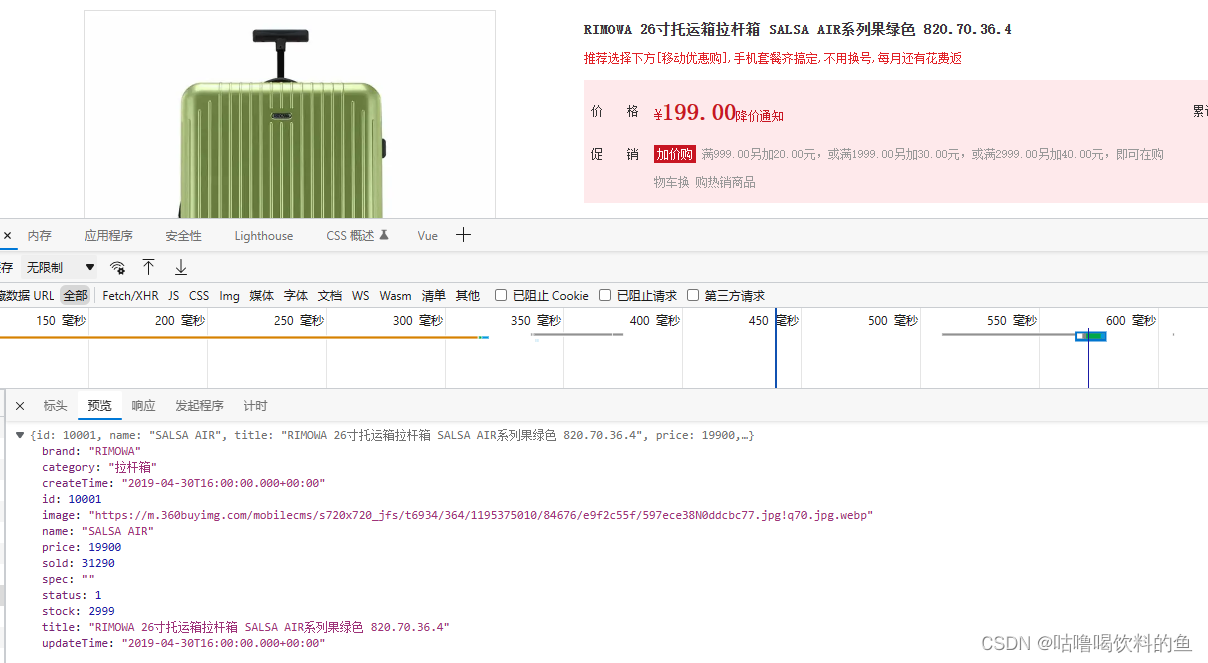Viewport: 1208px width, 663px height.
Task: Open the 计时 tab
Action: [255, 406]
